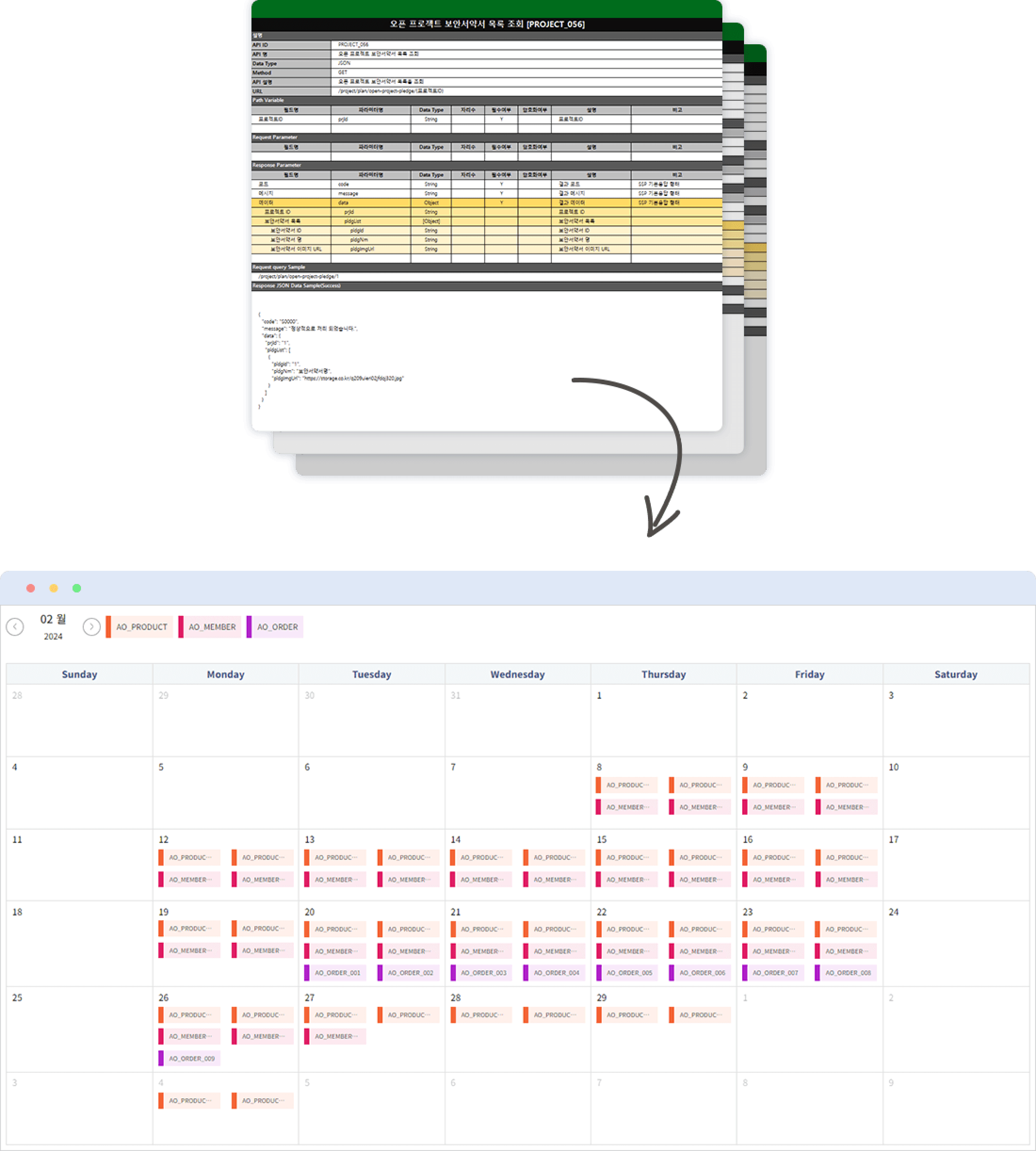The image size is (1036, 1151).
Task: Open the AO_ORDER_006 event
Action: [x=700, y=973]
